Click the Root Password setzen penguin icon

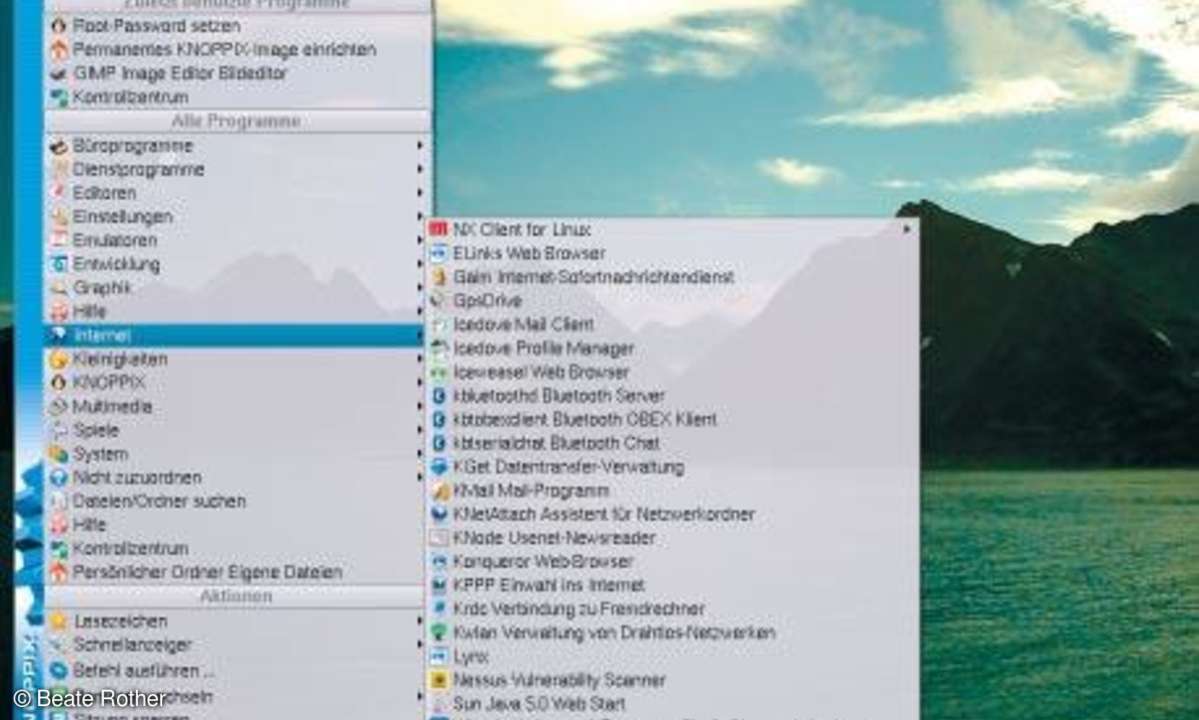click(59, 26)
